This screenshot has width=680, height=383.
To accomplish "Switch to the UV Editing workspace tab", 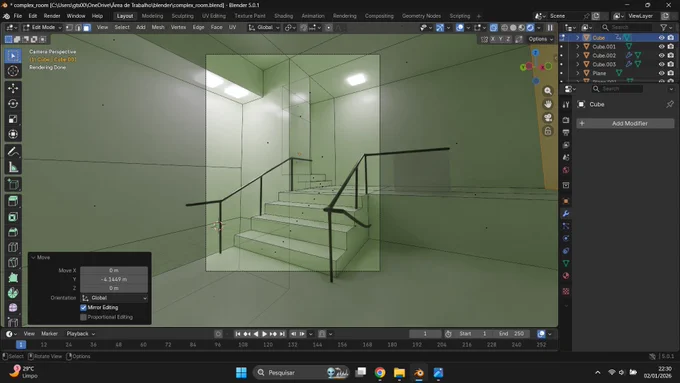I will pyautogui.click(x=214, y=16).
